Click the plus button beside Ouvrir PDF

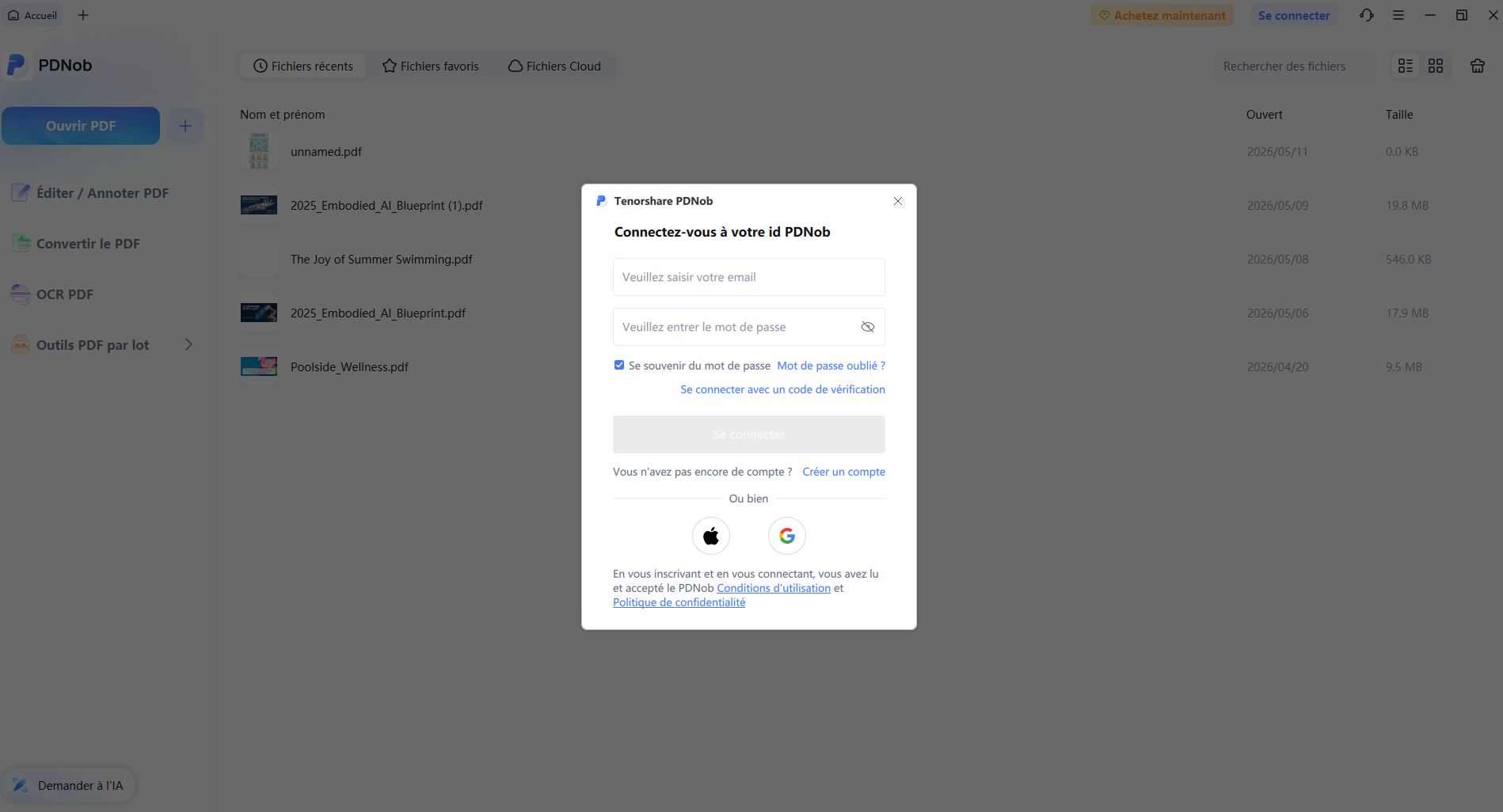(185, 126)
